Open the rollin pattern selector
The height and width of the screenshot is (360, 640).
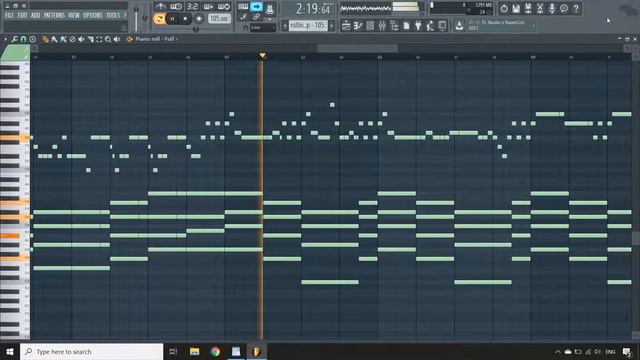308,26
